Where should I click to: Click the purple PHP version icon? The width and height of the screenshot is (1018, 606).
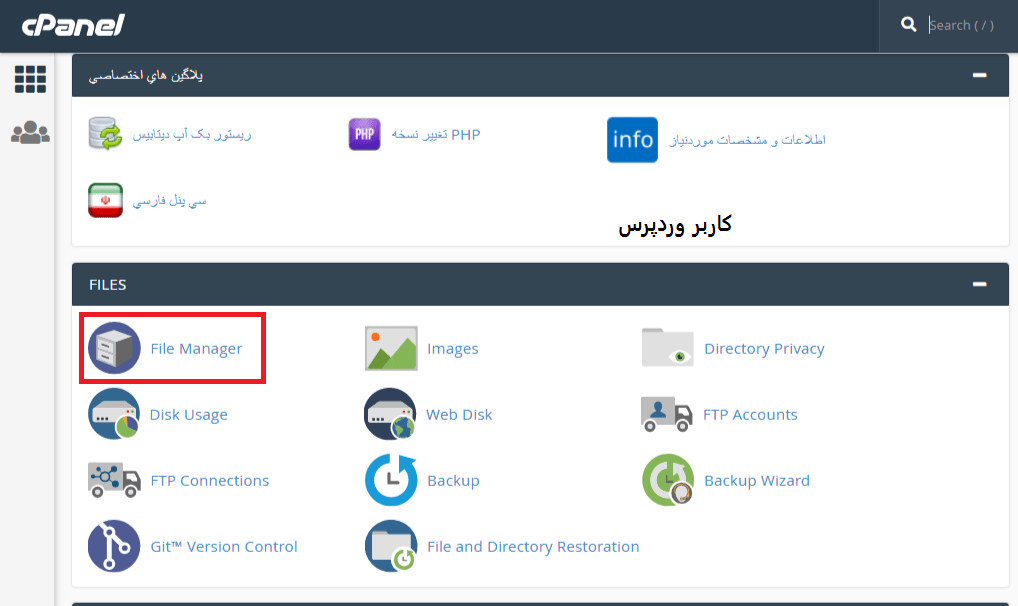click(x=364, y=134)
